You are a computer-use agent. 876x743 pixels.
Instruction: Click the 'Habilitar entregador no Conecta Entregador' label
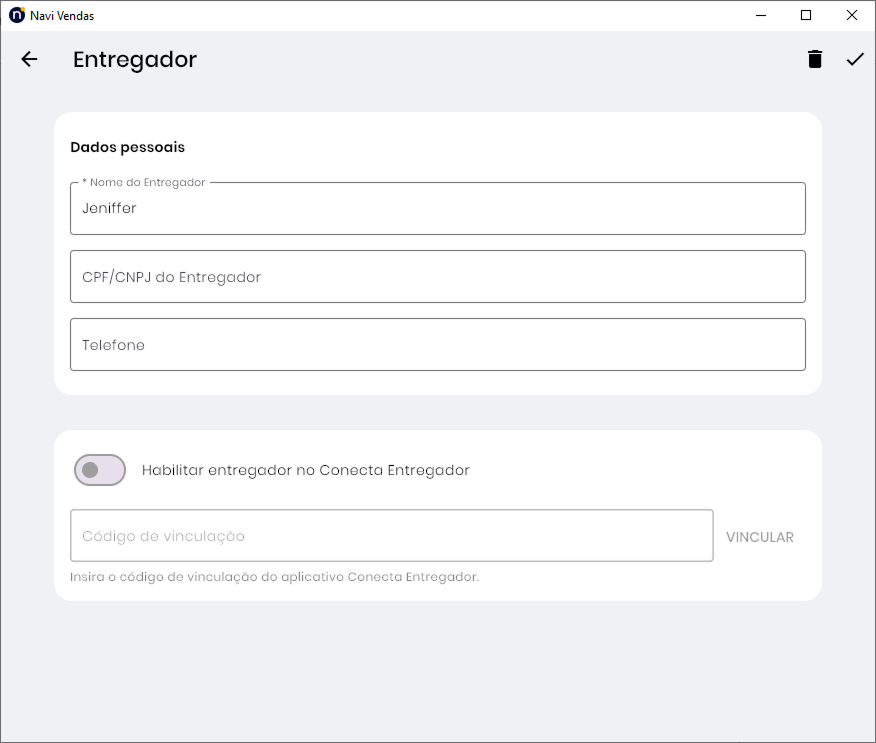[x=305, y=470]
